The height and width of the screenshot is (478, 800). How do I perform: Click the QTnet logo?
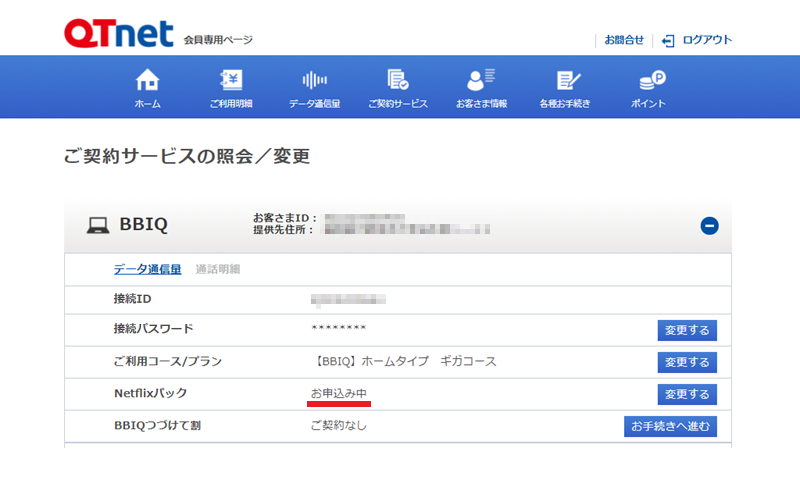[119, 33]
